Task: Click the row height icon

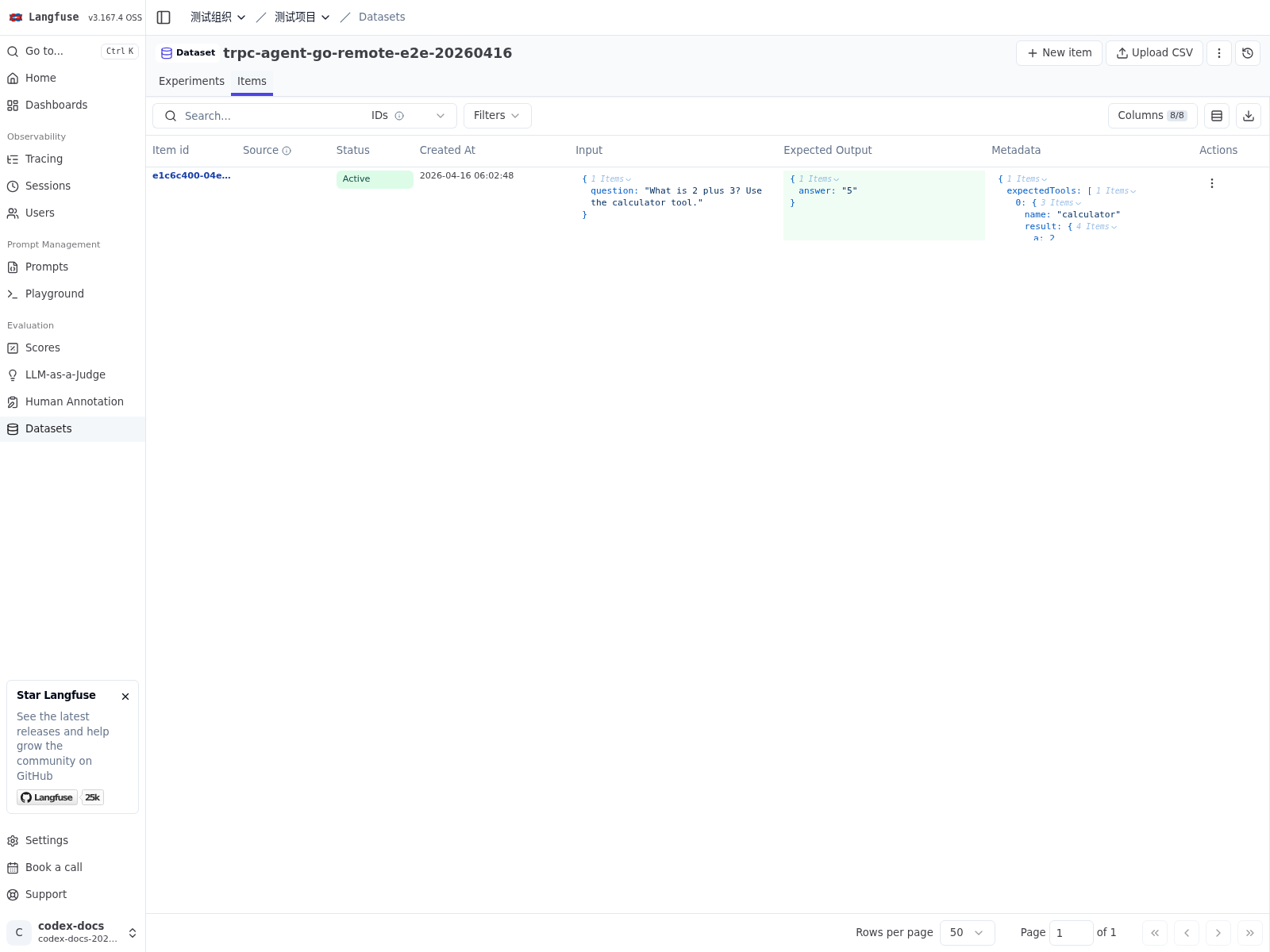Action: click(1217, 116)
